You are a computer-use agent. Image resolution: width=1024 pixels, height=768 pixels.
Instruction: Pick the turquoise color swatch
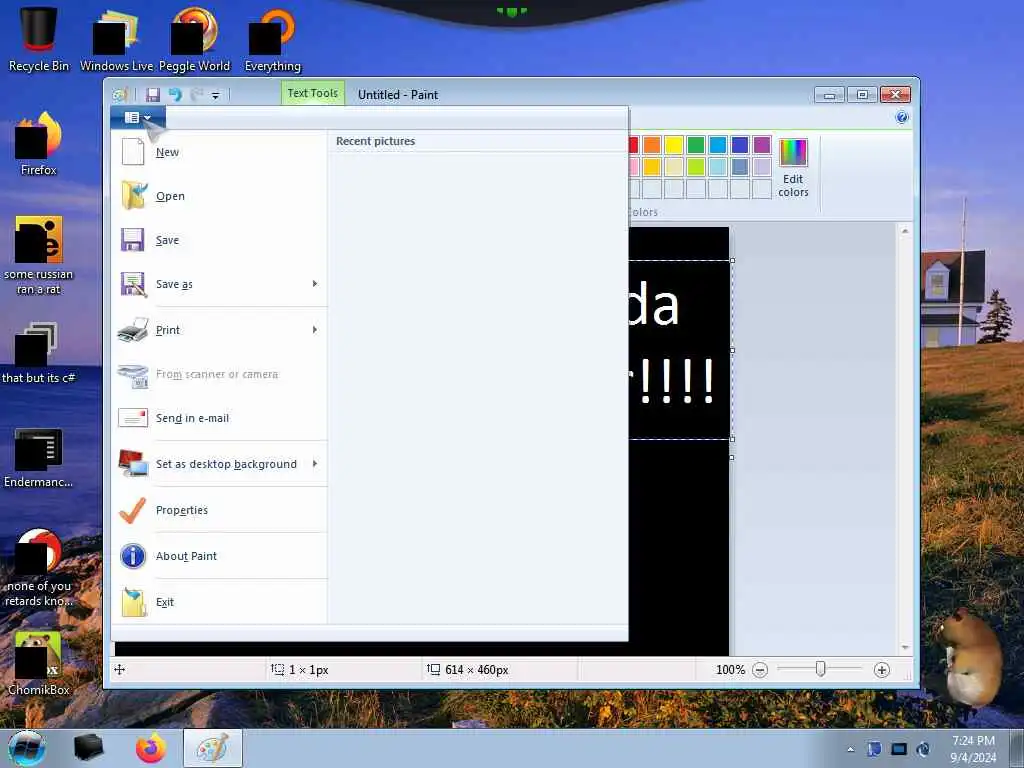coord(718,145)
